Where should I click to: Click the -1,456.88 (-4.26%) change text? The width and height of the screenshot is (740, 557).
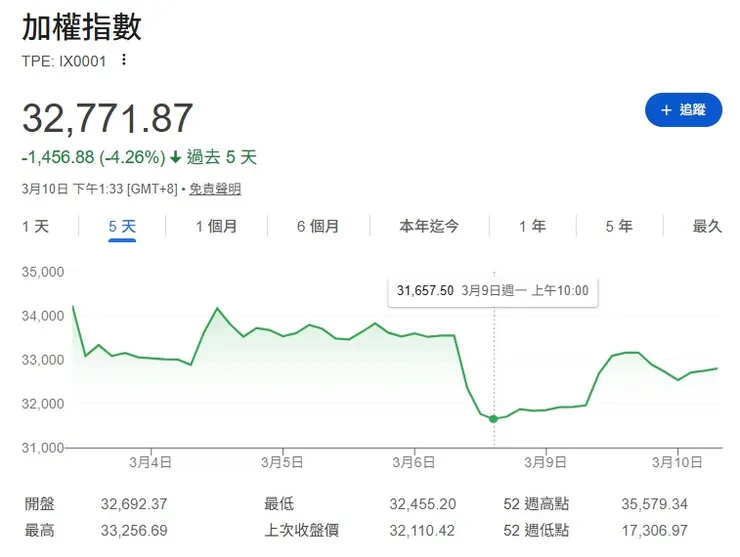pyautogui.click(x=93, y=157)
